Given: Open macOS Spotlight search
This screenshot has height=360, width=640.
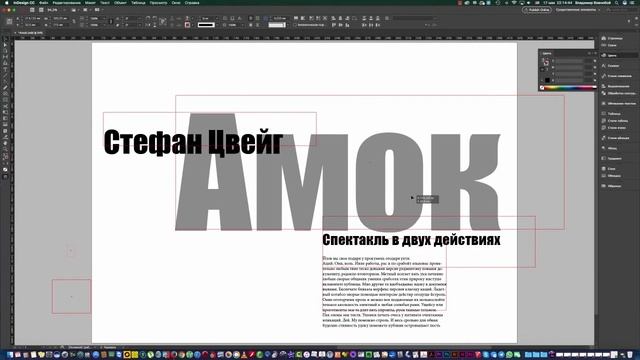Looking at the screenshot, I should pyautogui.click(x=617, y=3).
